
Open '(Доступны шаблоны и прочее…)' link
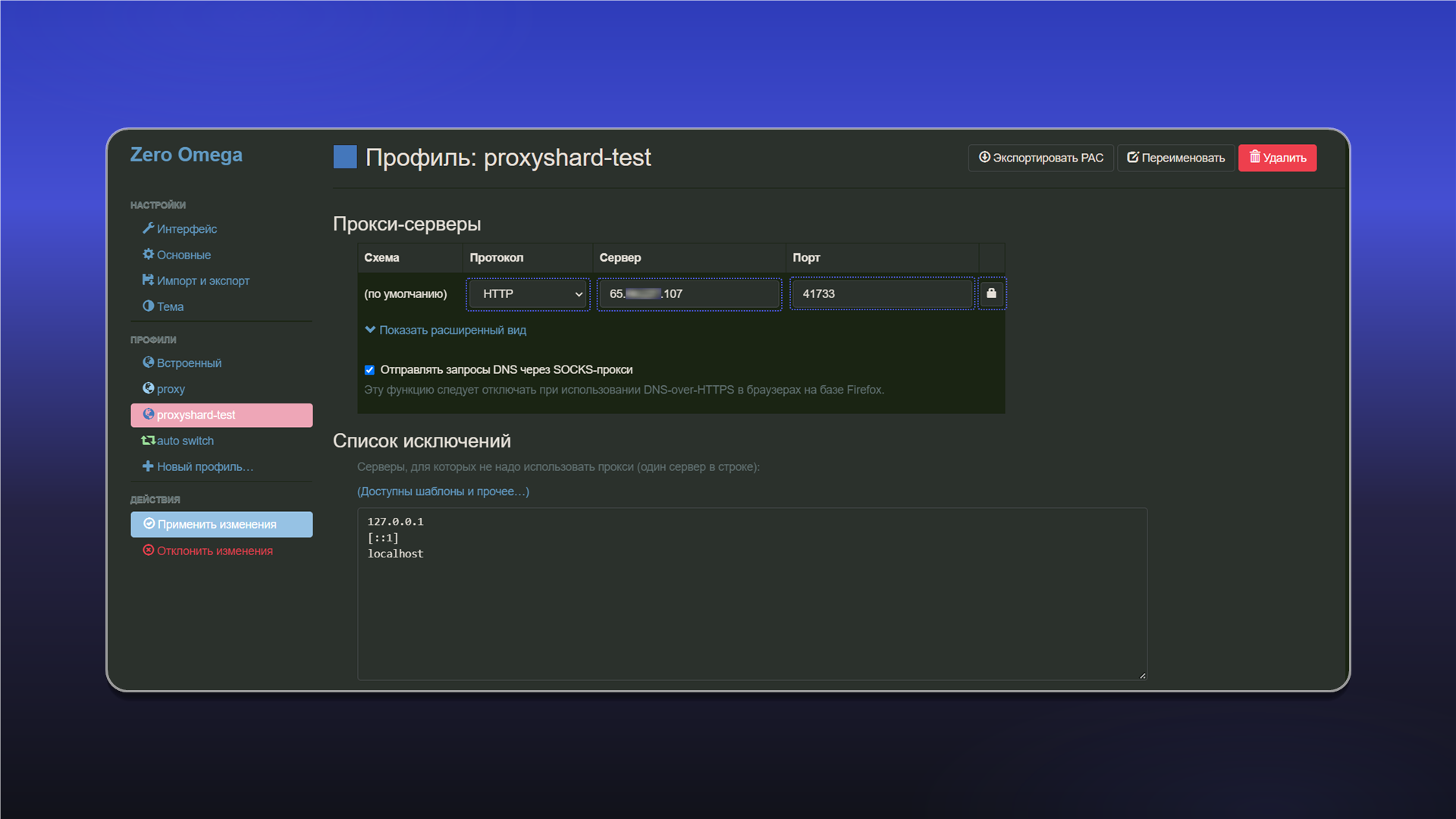pos(443,491)
